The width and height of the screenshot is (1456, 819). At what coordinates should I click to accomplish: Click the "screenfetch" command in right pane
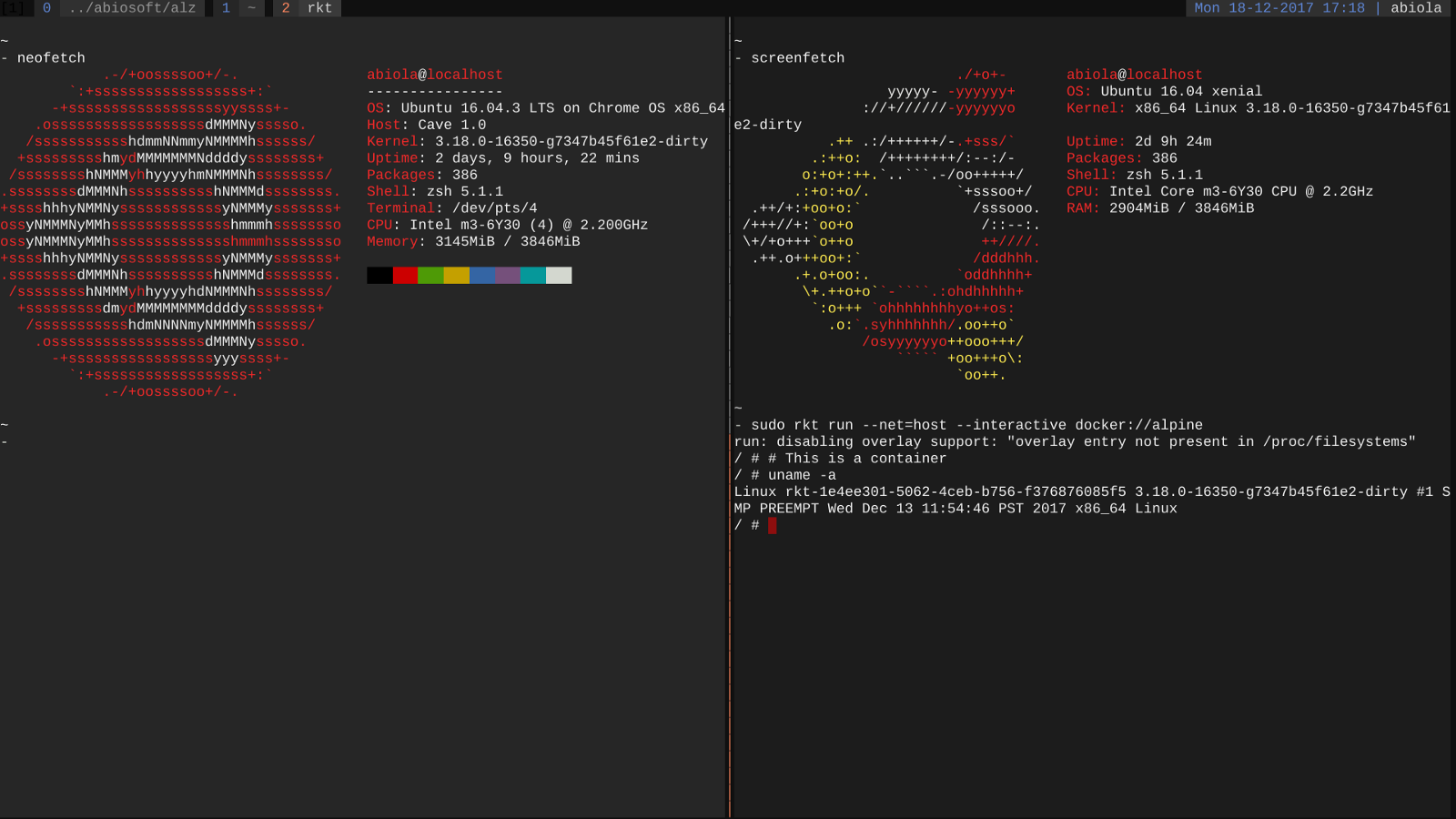[x=797, y=58]
